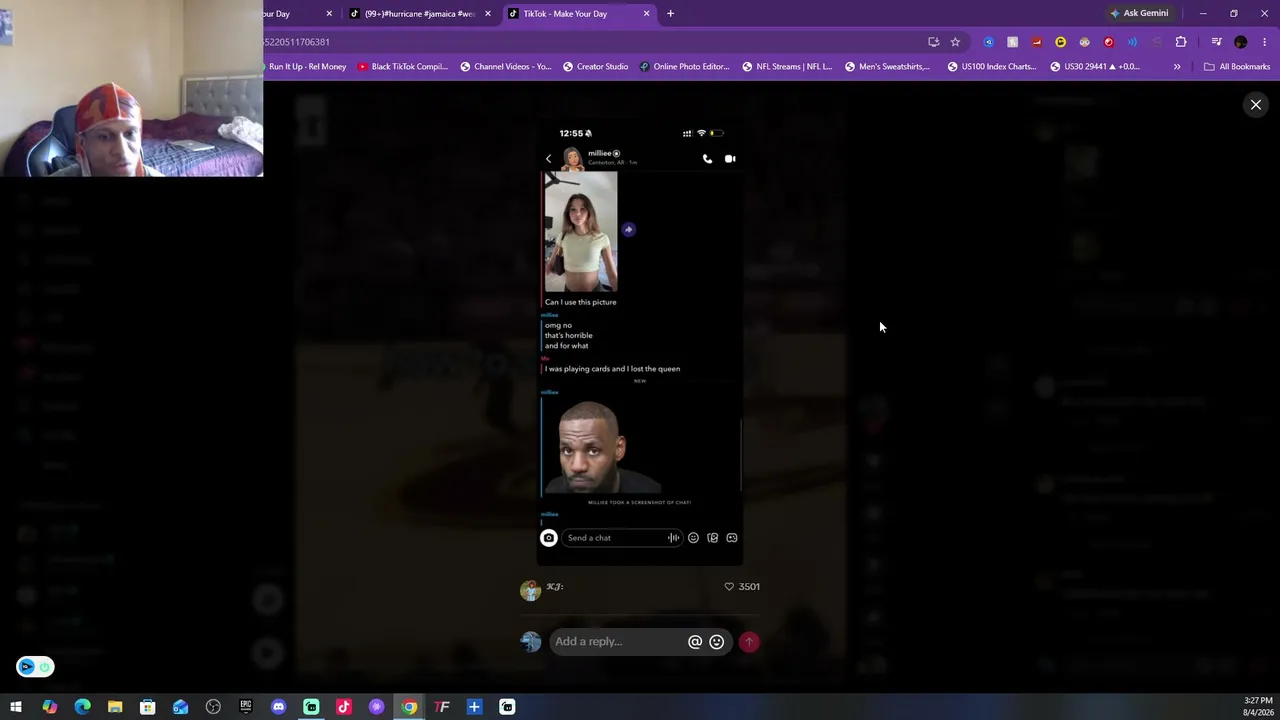The image size is (1280, 720).
Task: Expand the hidden bookmarks overflow chevron
Action: click(x=1177, y=67)
